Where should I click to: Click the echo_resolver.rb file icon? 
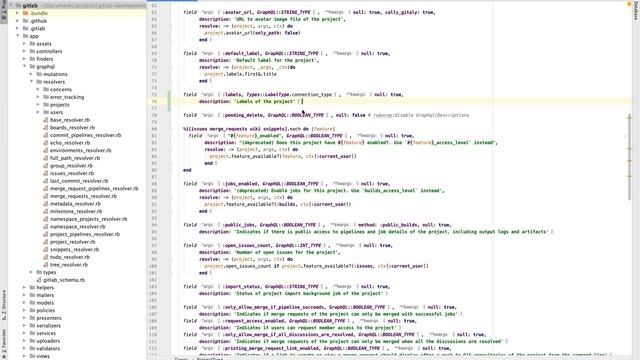click(46, 143)
